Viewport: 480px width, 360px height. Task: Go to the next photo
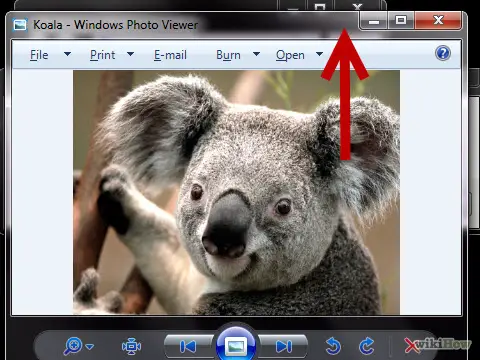tap(283, 346)
